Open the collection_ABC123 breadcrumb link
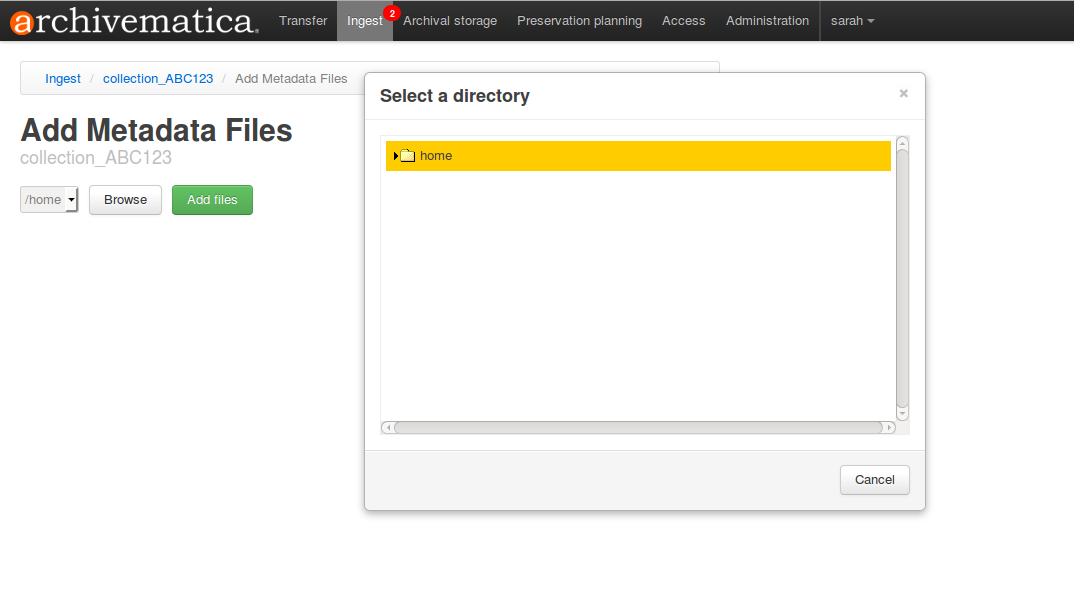The height and width of the screenshot is (593, 1074). pyautogui.click(x=158, y=79)
